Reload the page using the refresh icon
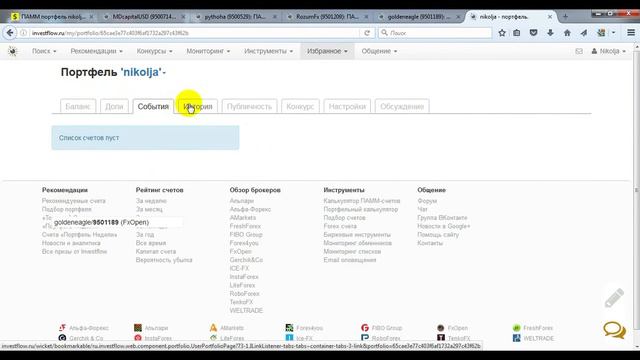The image size is (640, 360). pos(367,33)
